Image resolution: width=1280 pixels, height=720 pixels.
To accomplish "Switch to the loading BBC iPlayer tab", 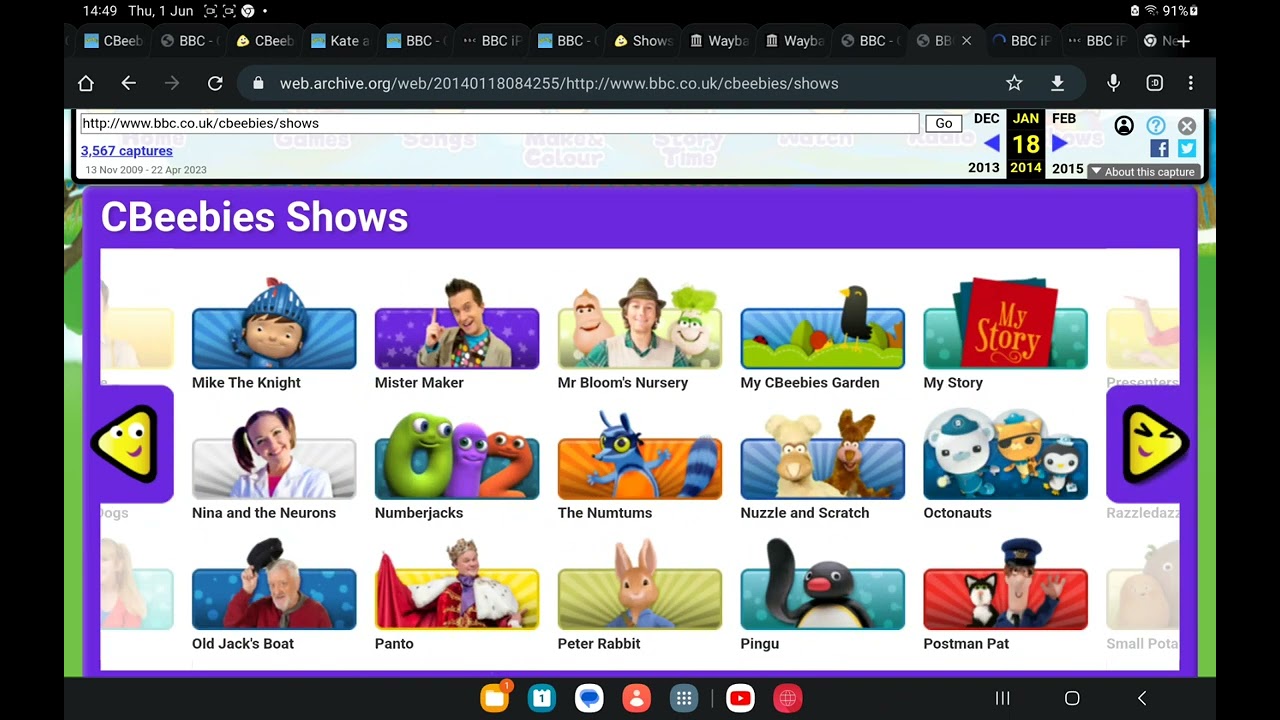I will tap(1021, 41).
